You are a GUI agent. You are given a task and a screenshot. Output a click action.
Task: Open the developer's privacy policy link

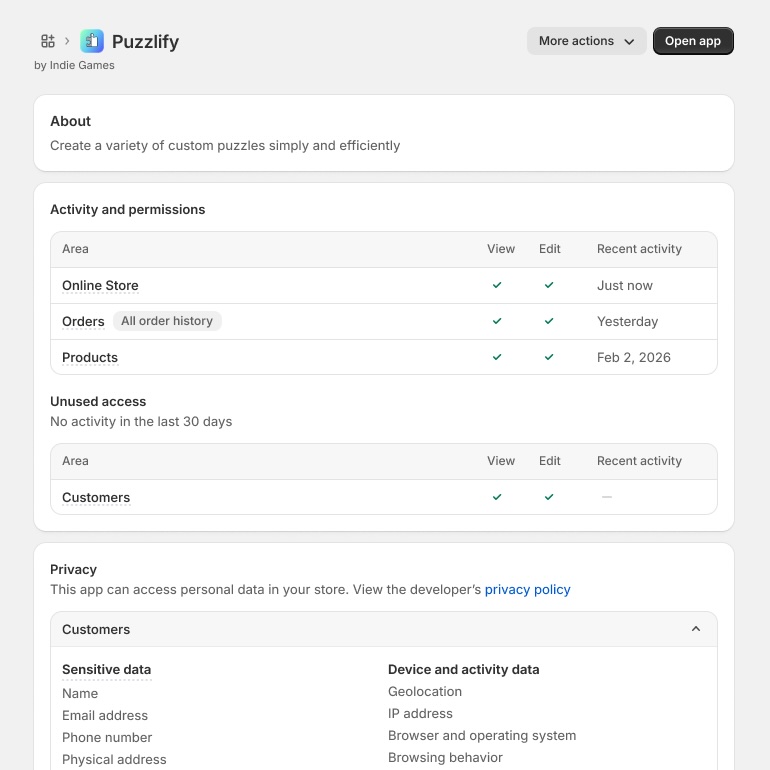(x=527, y=589)
